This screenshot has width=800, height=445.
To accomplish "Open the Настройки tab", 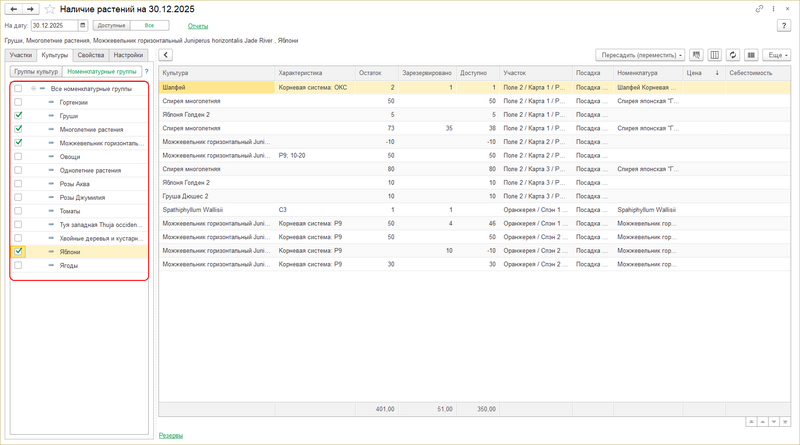I will (127, 55).
